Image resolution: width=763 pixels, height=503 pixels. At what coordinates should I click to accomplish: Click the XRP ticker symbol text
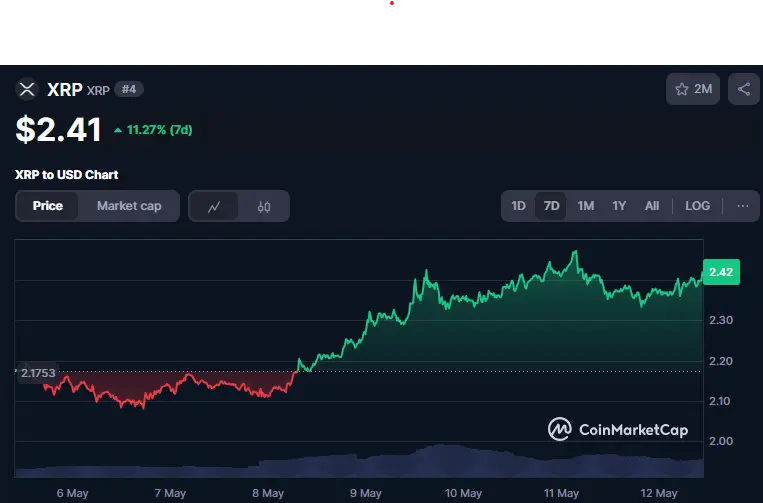98,90
